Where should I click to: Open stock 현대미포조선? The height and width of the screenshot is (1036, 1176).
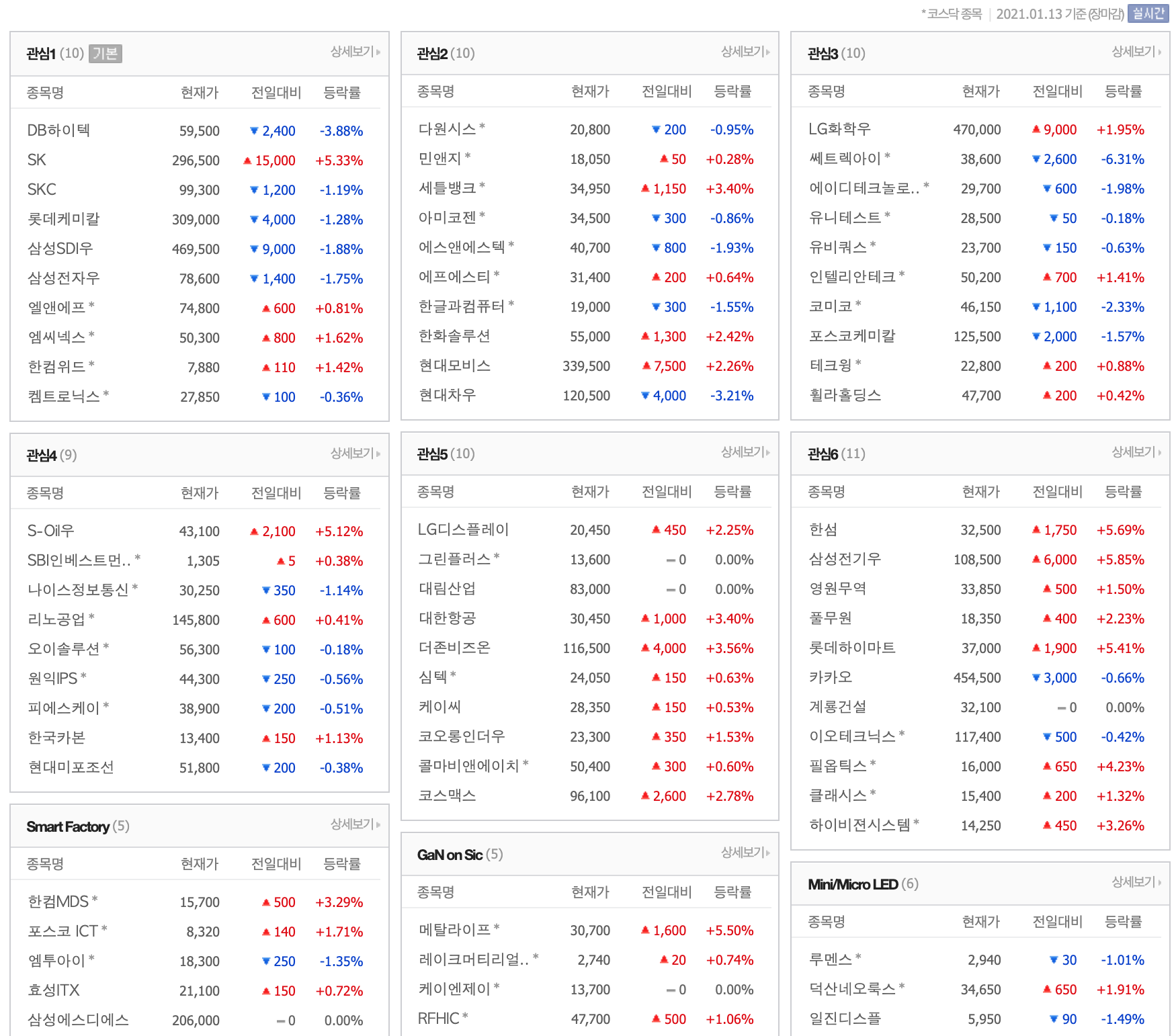(x=71, y=767)
